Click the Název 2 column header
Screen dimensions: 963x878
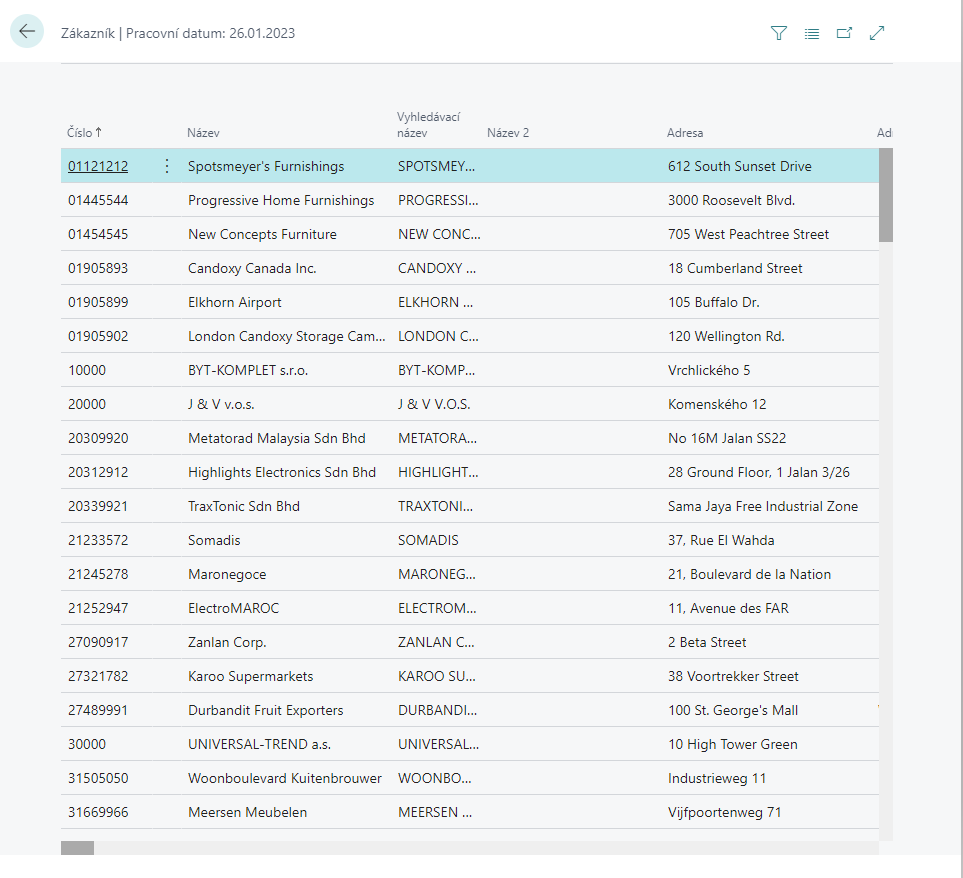tap(508, 133)
